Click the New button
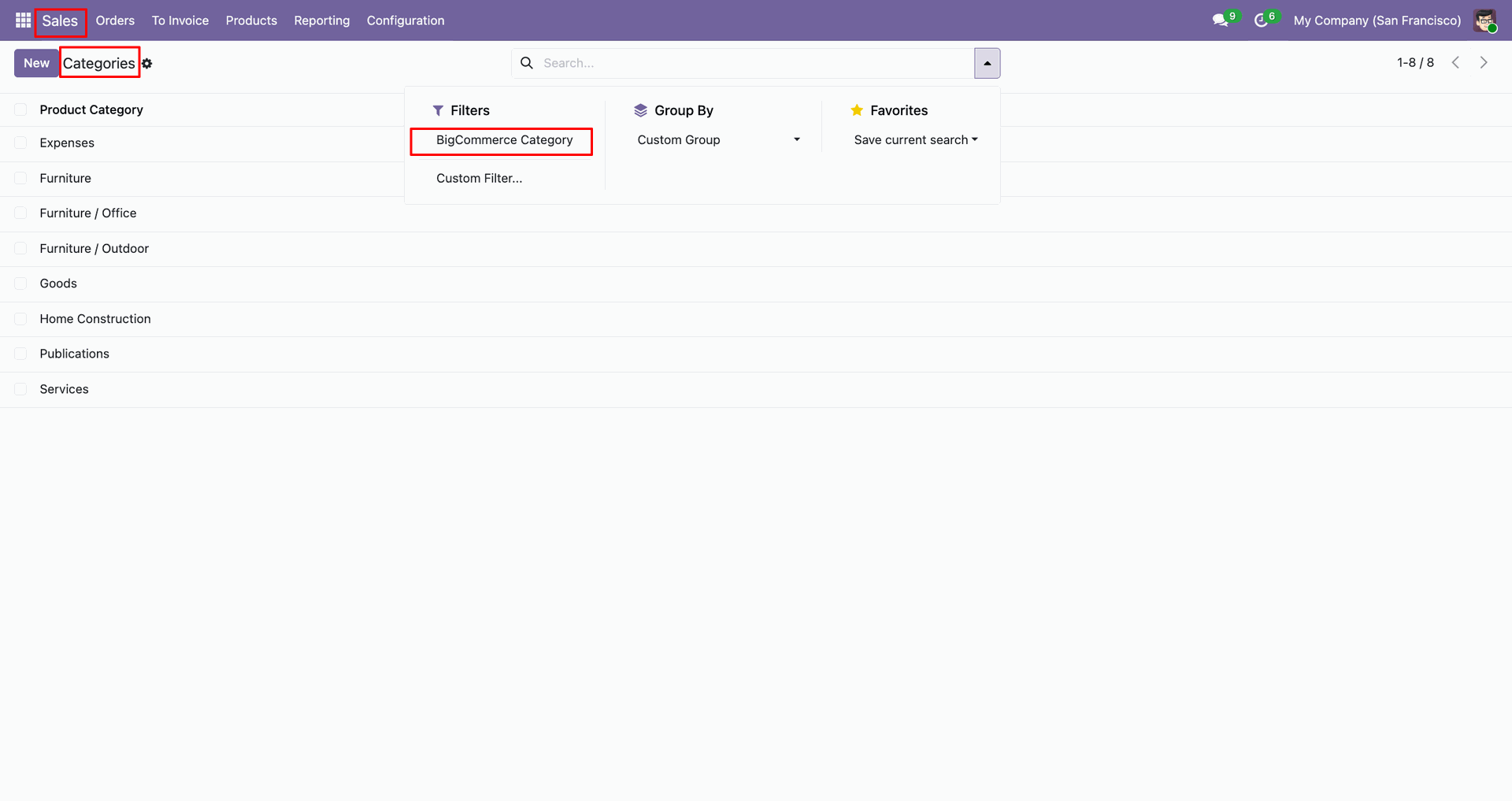Screen dimensions: 1512x801 [x=36, y=63]
